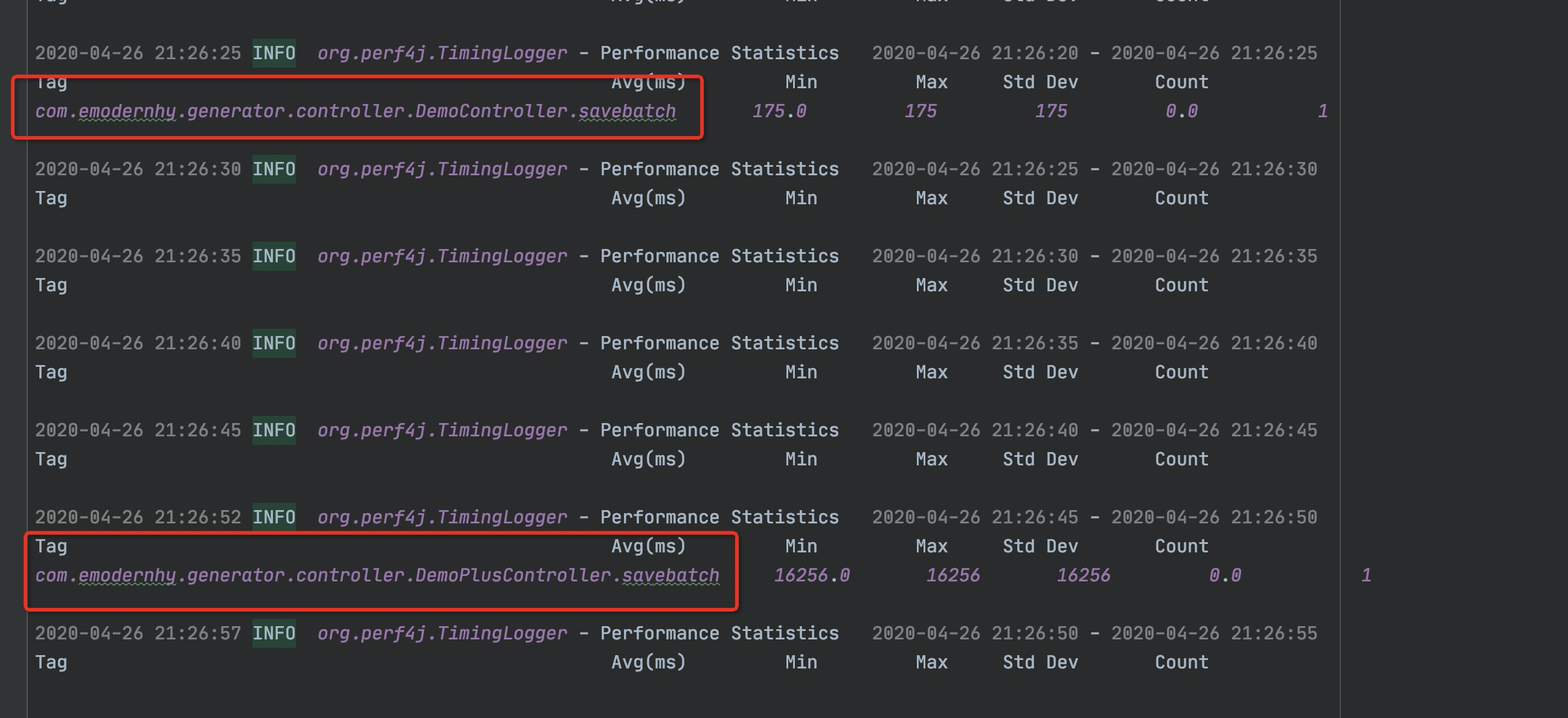
Task: Select the 16256.0 Avg(ms) value for DemoPlusController
Action: click(811, 575)
